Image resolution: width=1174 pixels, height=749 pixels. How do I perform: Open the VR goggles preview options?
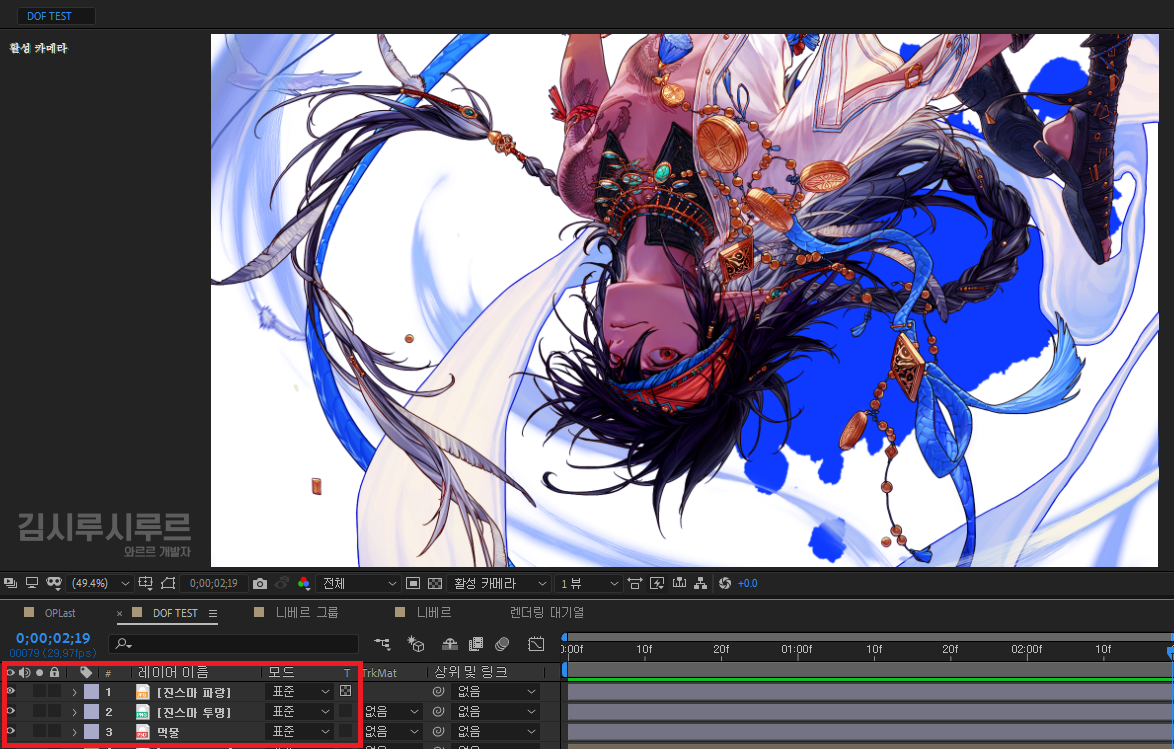coord(54,583)
